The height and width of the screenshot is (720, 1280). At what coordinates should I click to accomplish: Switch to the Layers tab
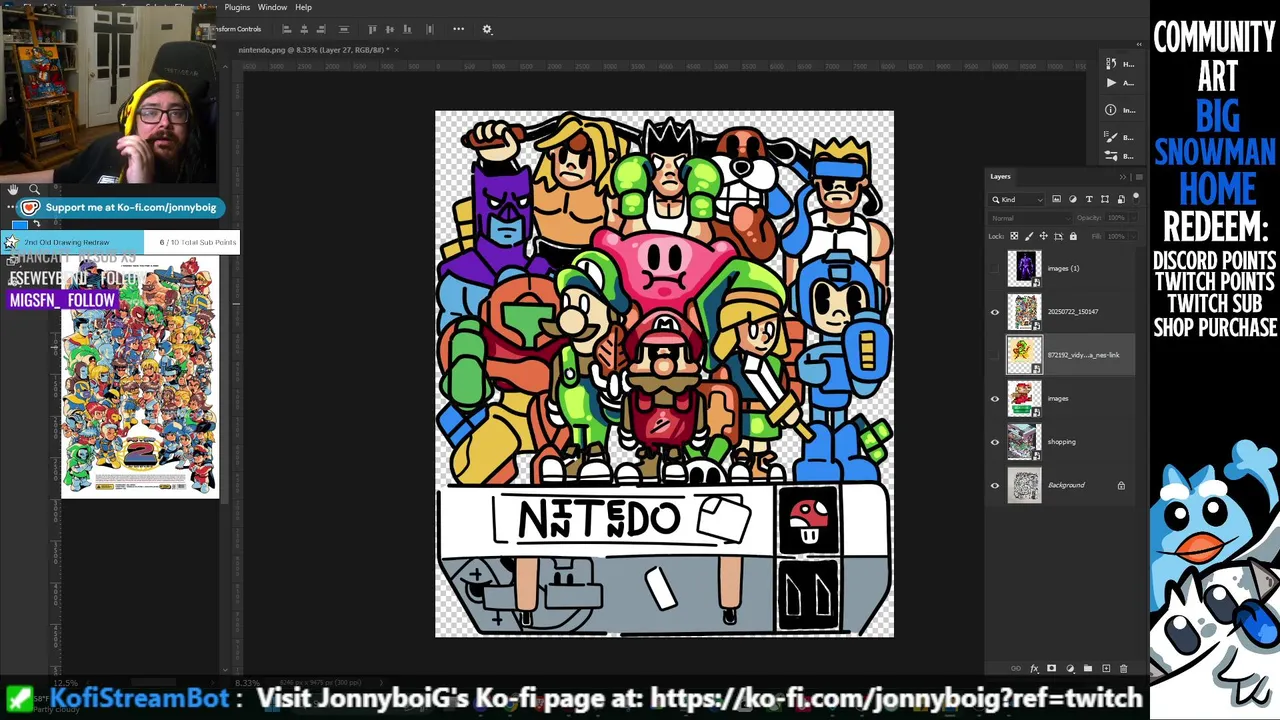[1000, 176]
